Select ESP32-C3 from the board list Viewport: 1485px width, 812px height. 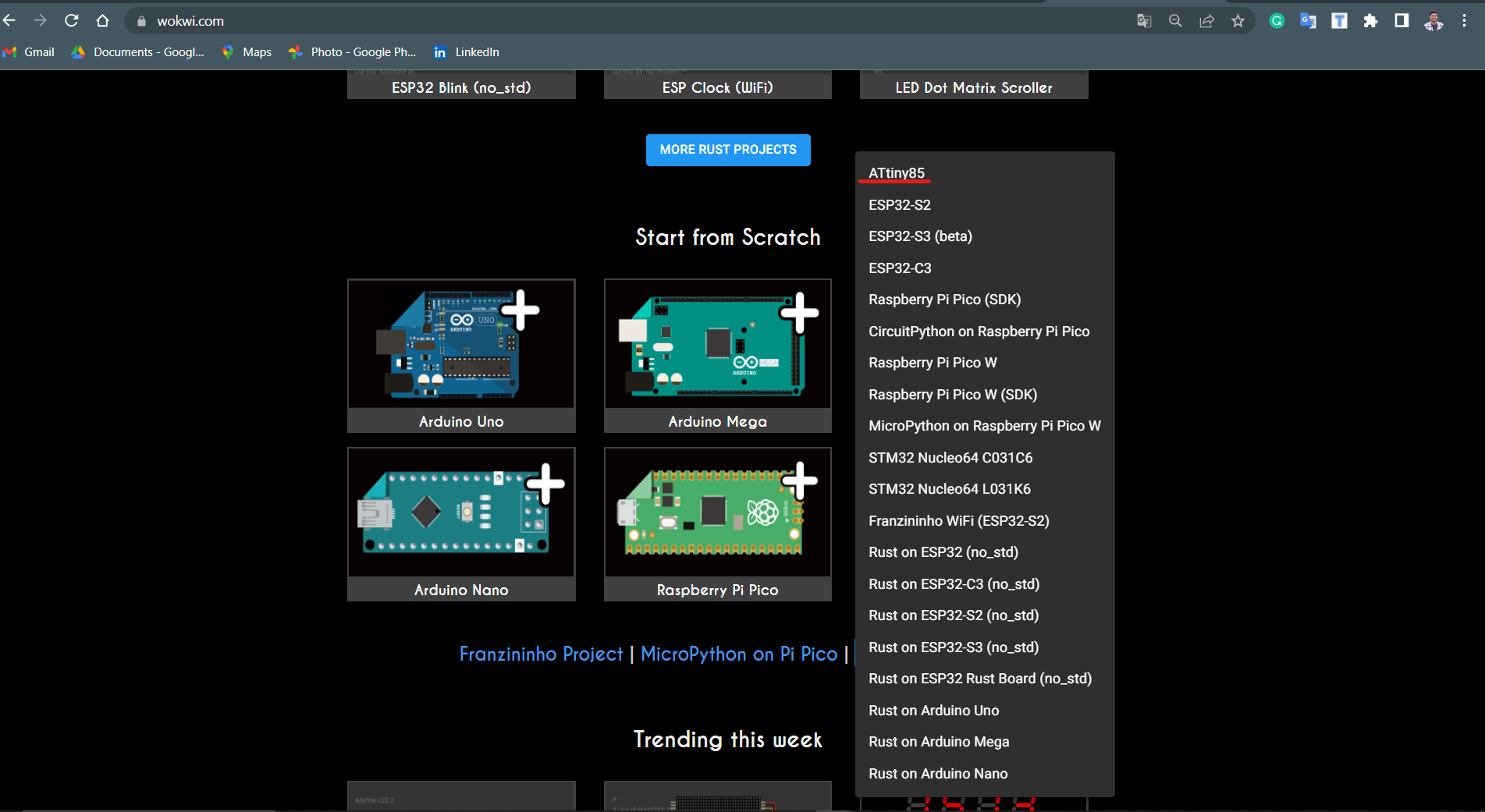click(x=899, y=268)
